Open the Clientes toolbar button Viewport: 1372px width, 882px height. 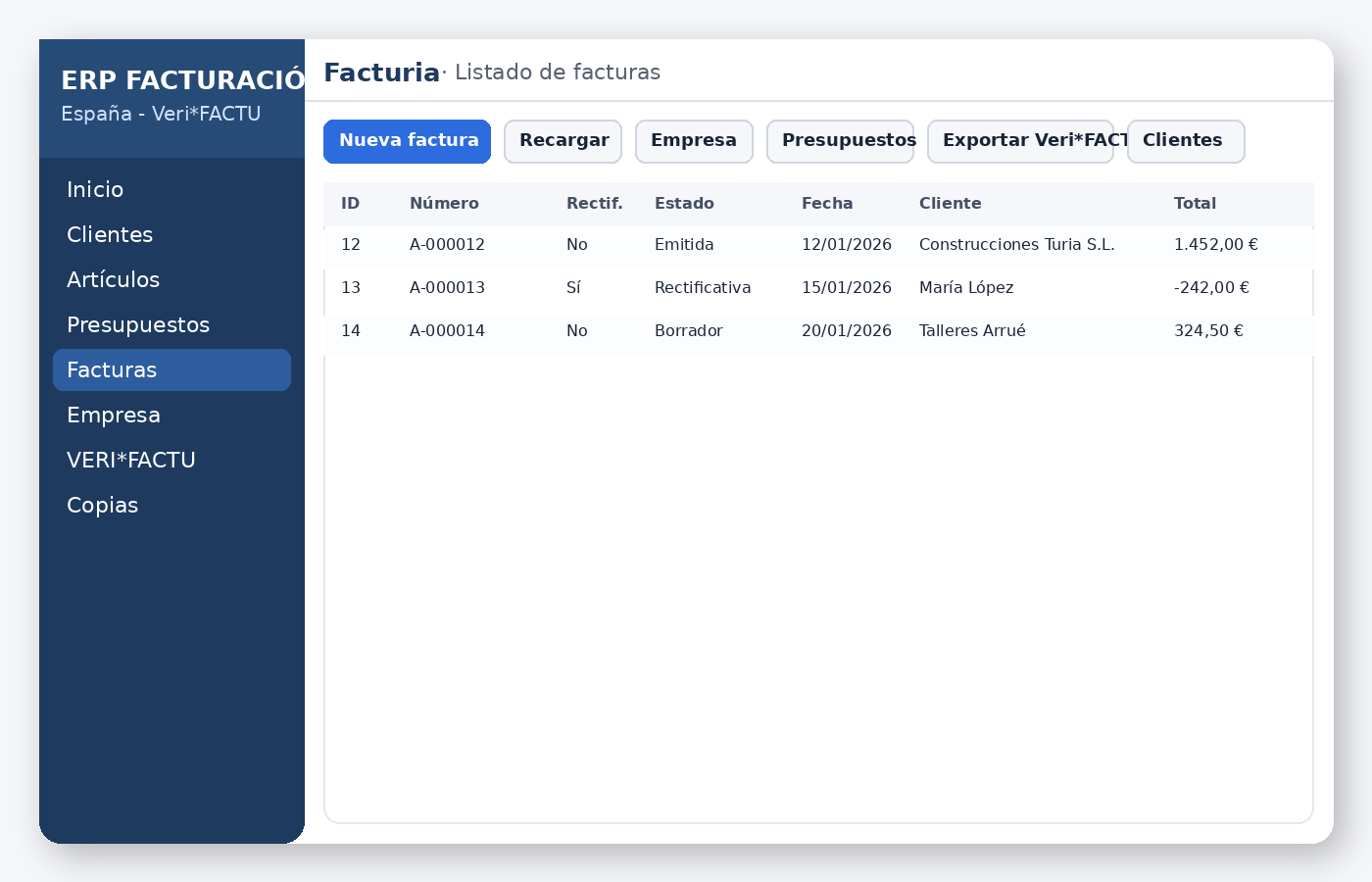[x=1186, y=141]
